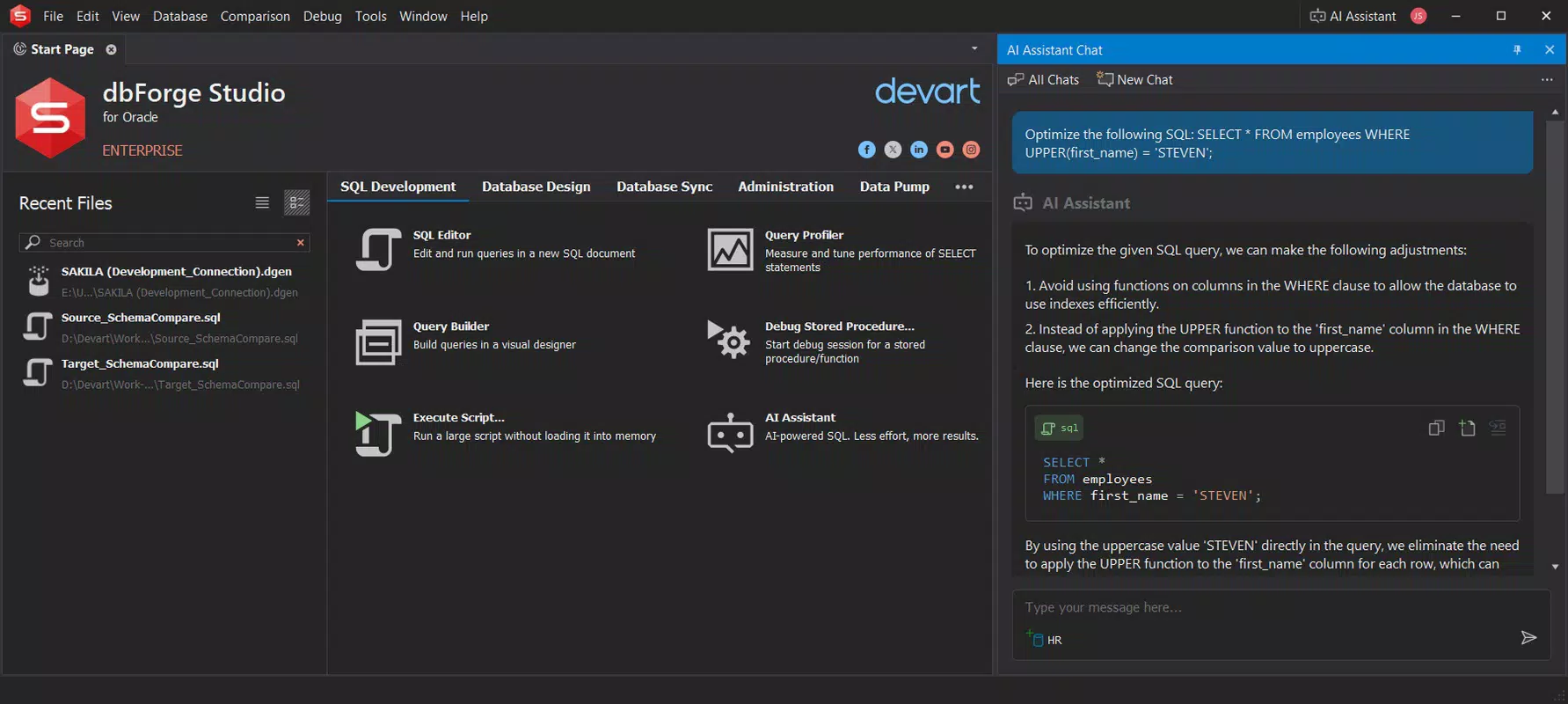Open SQL code in new document
1568x704 pixels.
coord(1467,428)
